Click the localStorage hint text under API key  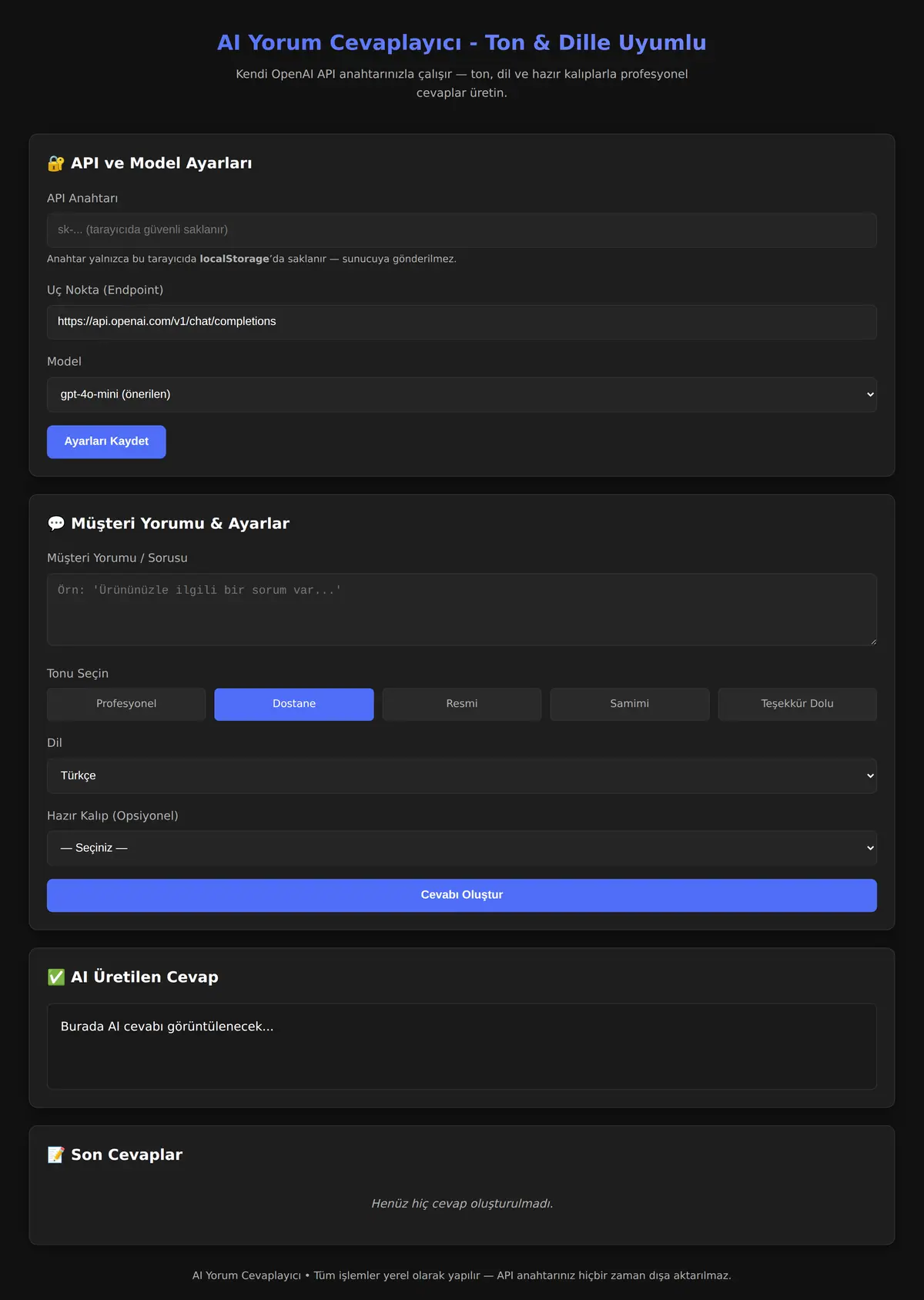252,259
